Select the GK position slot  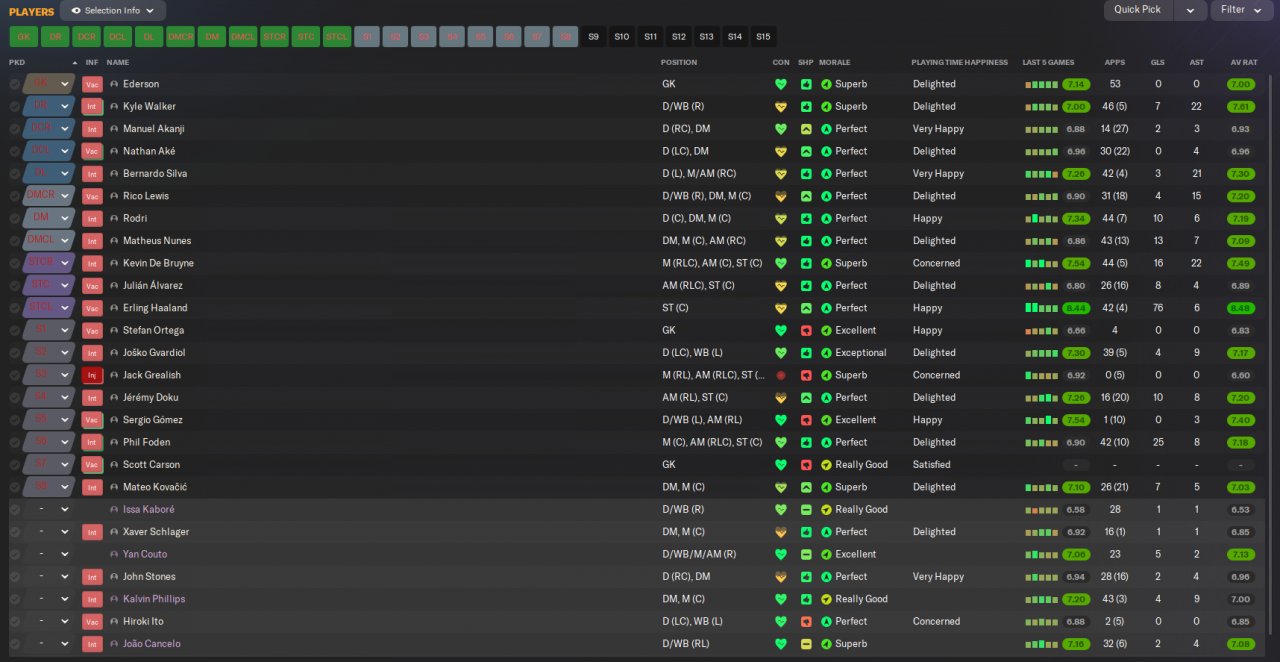(23, 37)
